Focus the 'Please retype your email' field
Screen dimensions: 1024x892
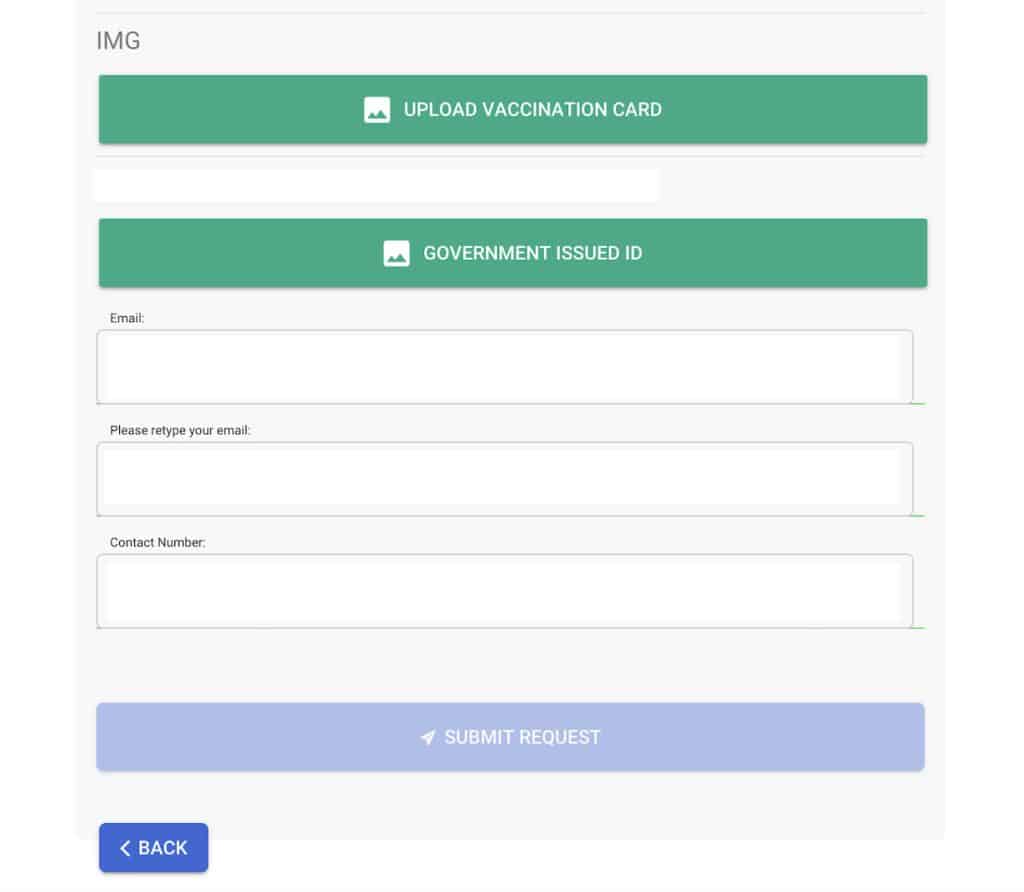pos(504,479)
